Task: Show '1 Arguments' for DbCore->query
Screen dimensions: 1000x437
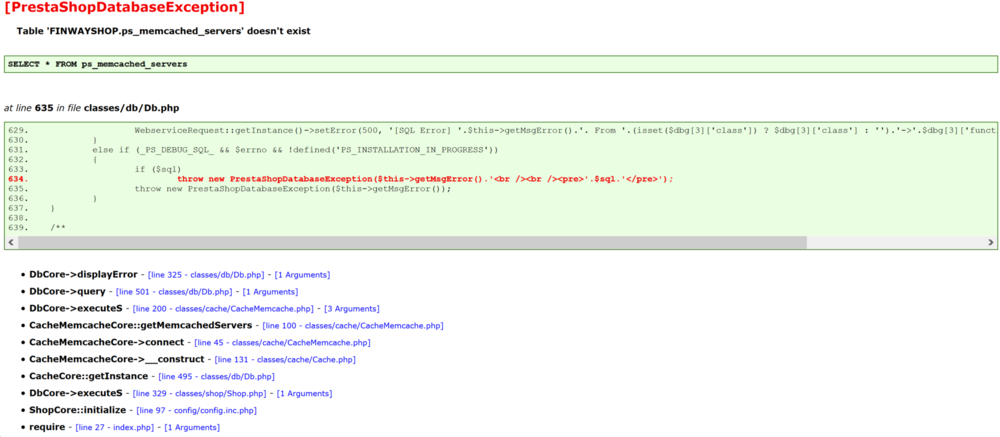Action: (x=270, y=292)
